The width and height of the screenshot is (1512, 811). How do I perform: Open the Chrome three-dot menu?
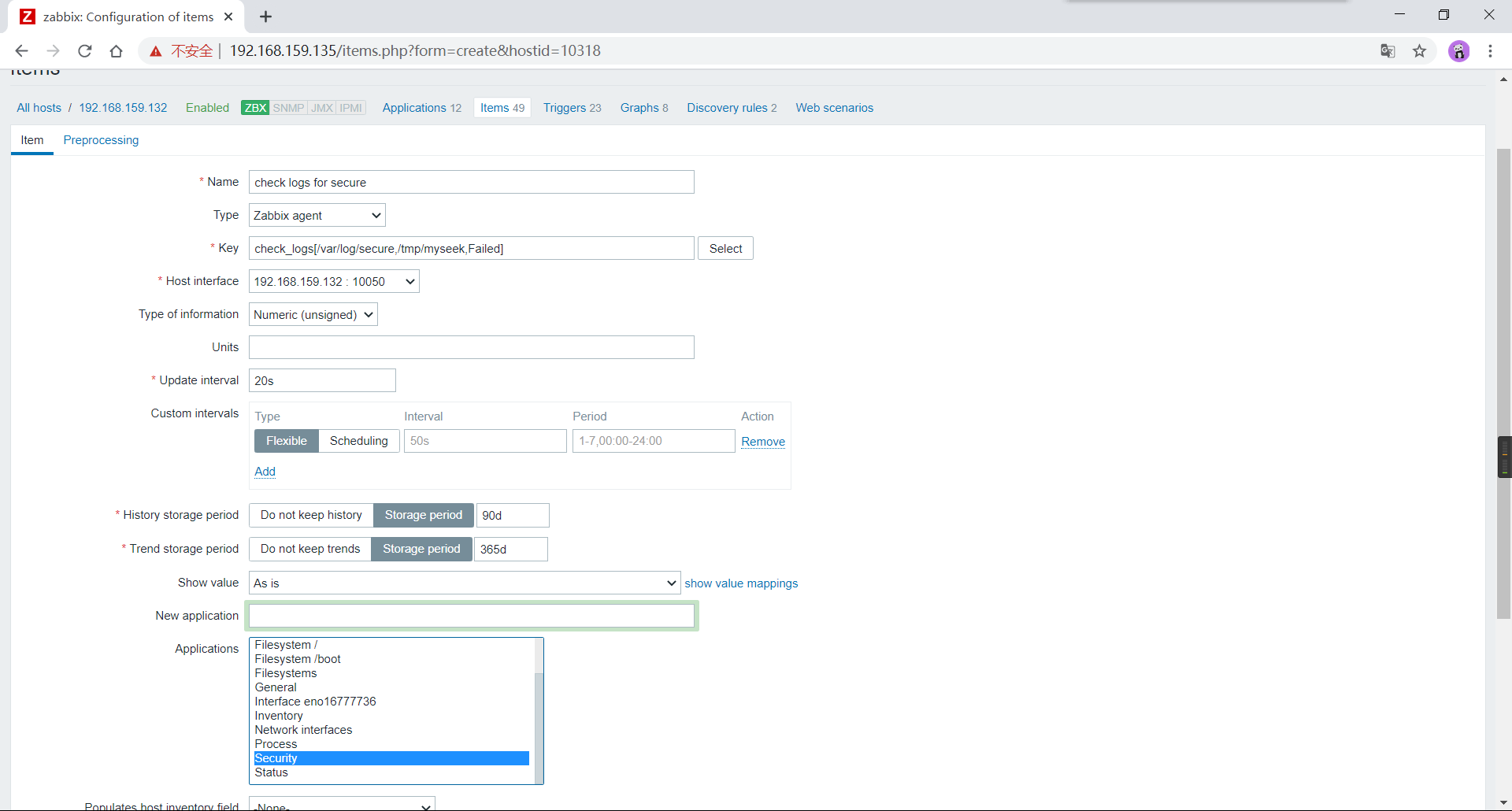[x=1490, y=51]
